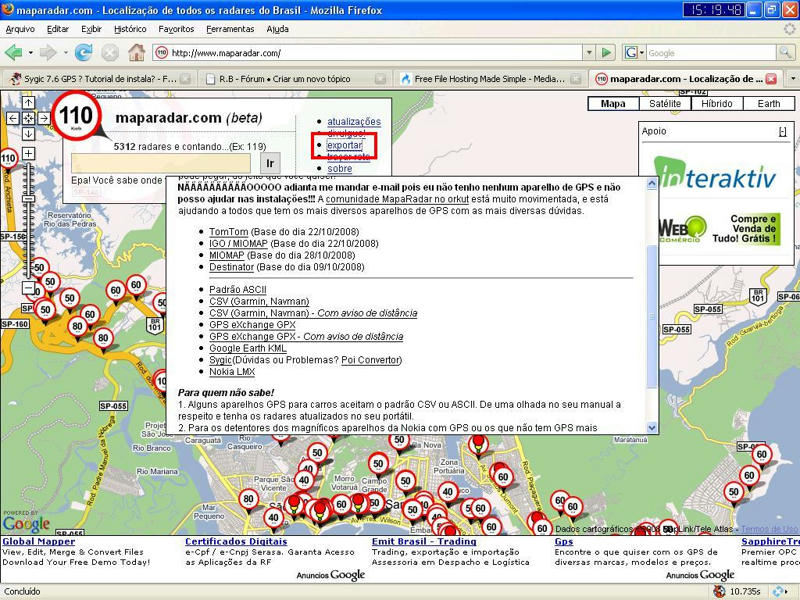Select the Padrão ASCII export format
The image size is (800, 600).
(238, 289)
